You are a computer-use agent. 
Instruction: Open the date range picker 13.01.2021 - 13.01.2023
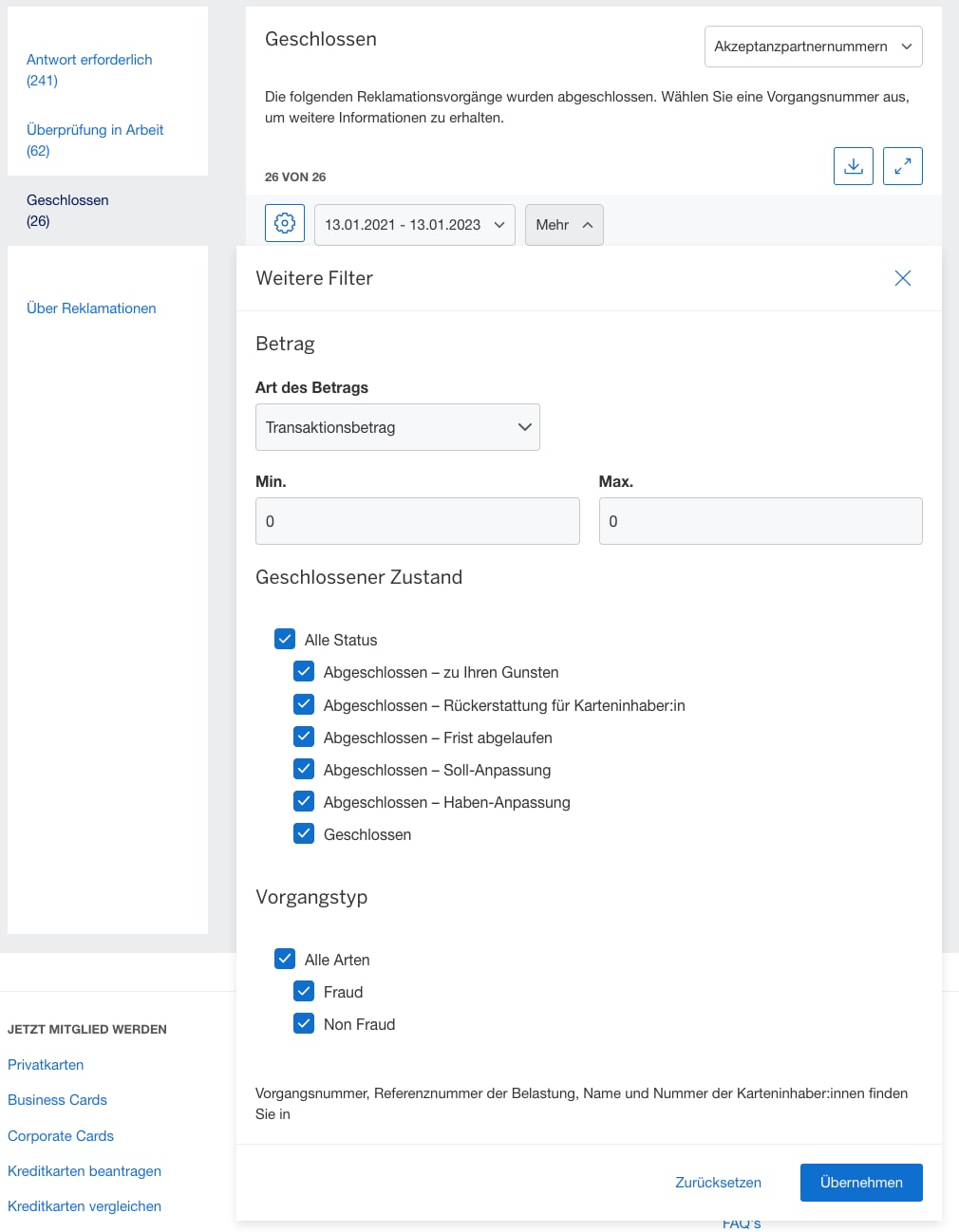413,224
